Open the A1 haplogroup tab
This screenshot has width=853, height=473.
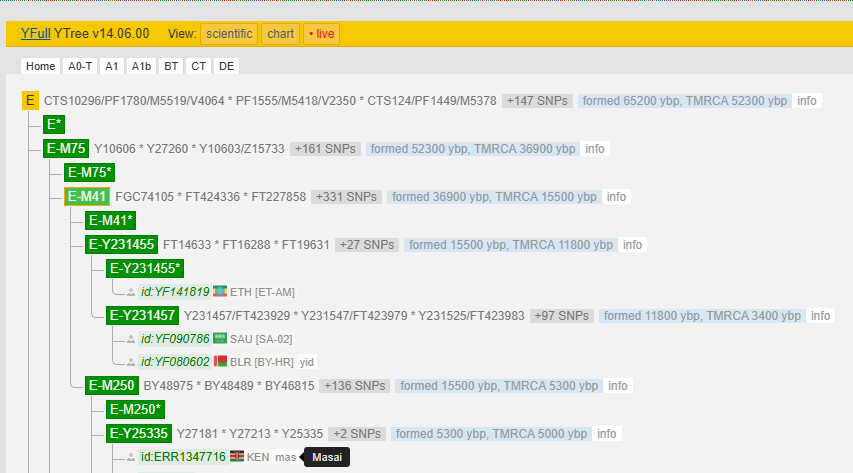click(112, 66)
